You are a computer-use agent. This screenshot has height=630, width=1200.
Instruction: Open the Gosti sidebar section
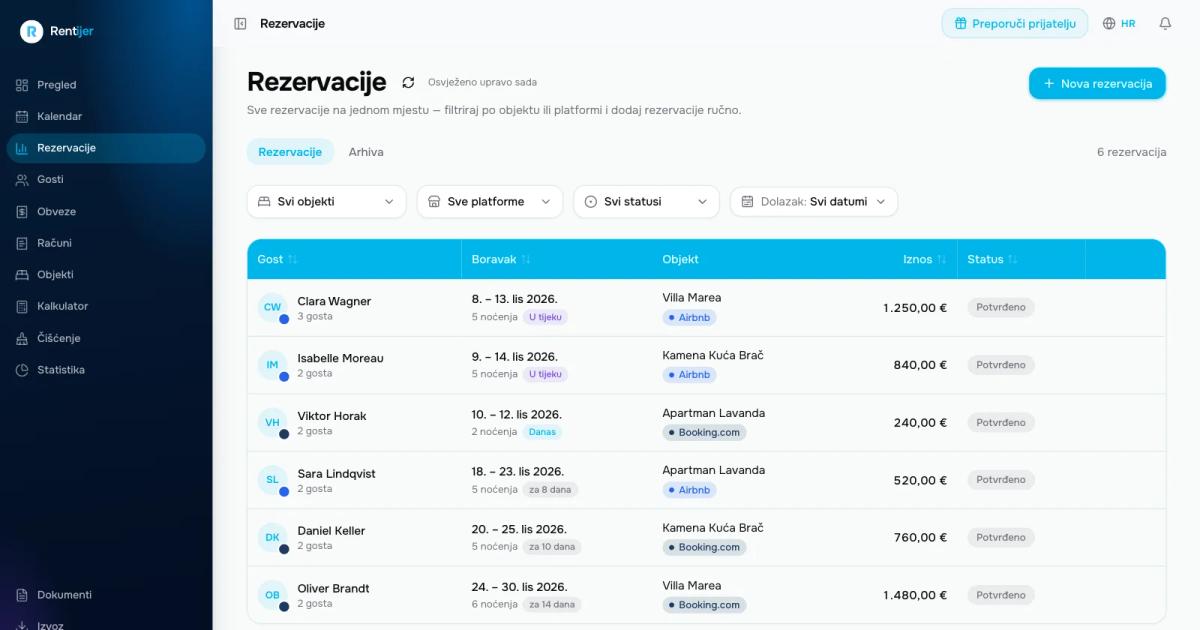click(x=106, y=180)
